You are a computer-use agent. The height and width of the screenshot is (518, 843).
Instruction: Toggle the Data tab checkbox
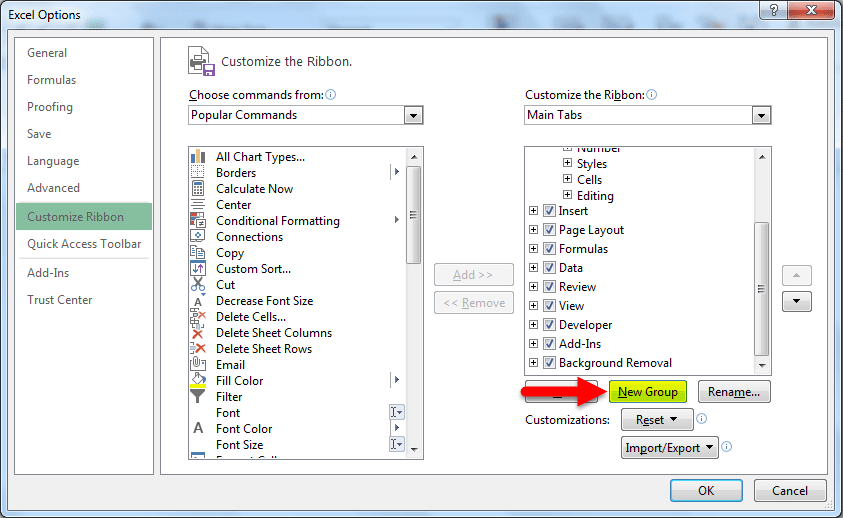coord(549,267)
